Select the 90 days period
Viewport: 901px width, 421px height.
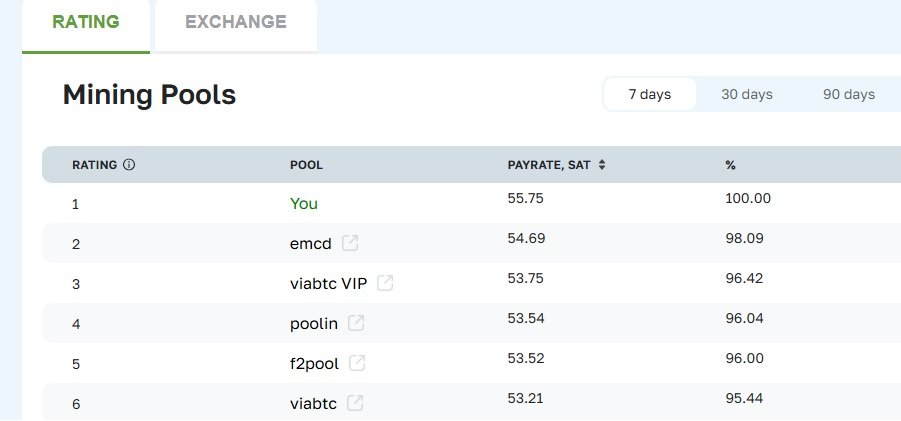click(849, 94)
